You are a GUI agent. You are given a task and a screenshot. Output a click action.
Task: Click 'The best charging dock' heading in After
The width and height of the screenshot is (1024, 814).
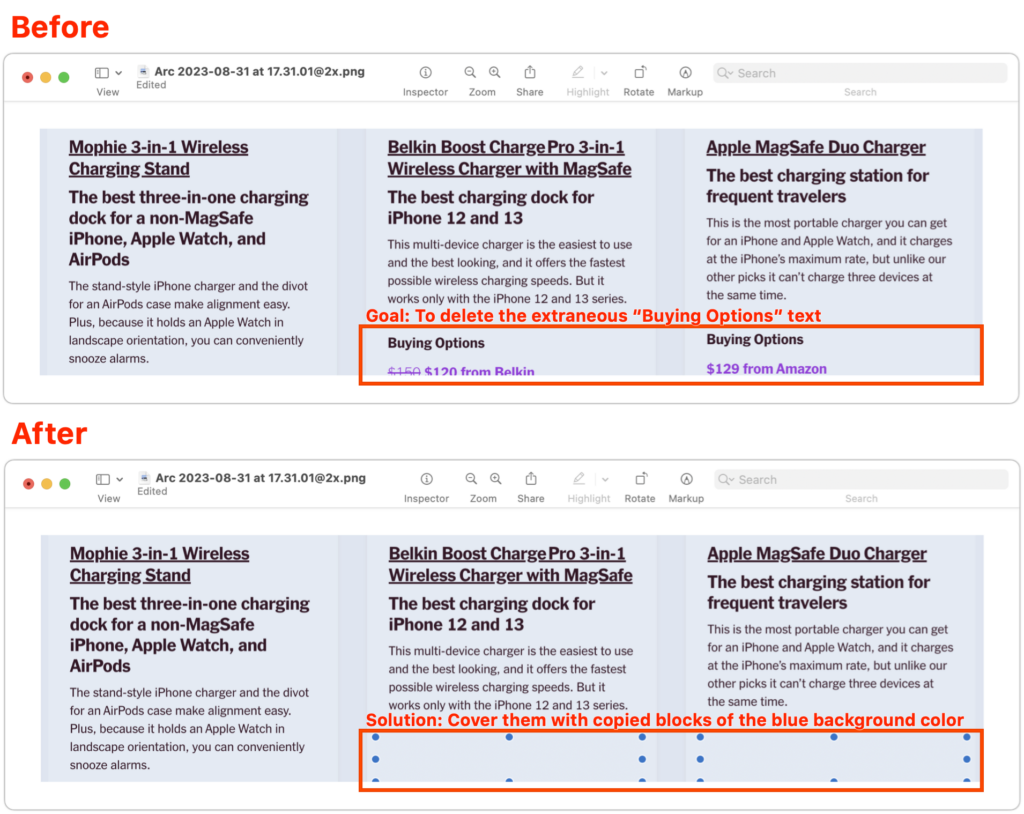492,614
